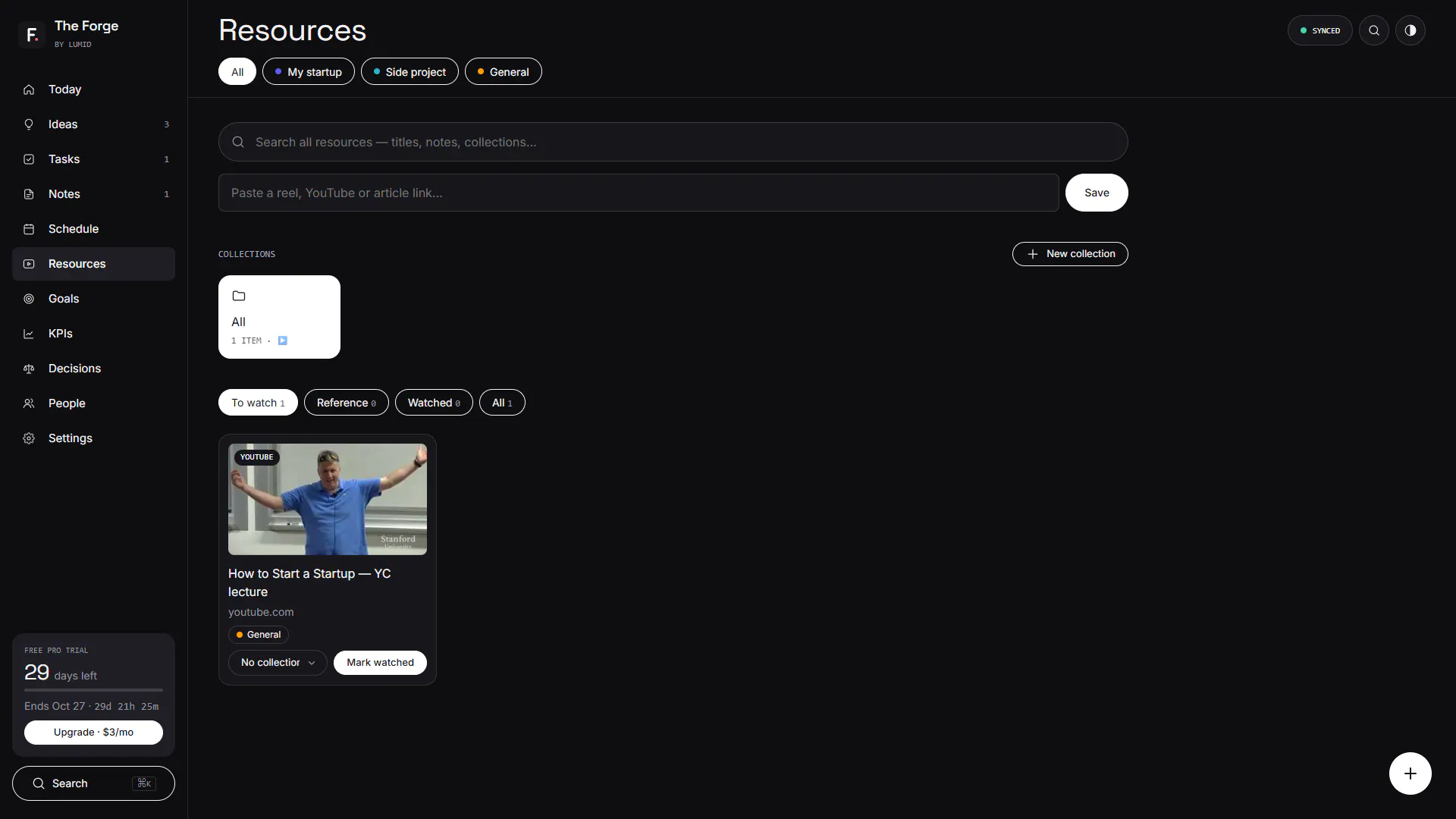This screenshot has width=1456, height=819.
Task: Click the Resources sidebar icon
Action: tap(29, 264)
